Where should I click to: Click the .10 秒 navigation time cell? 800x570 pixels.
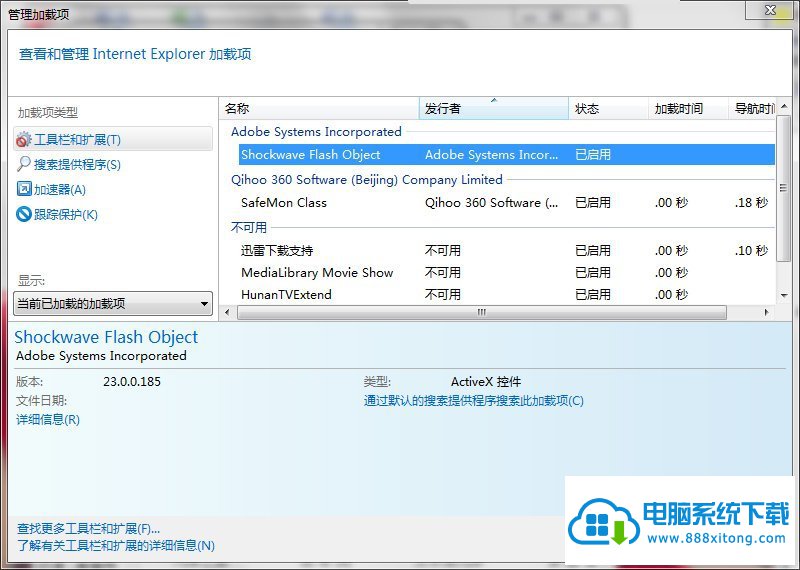pos(752,251)
